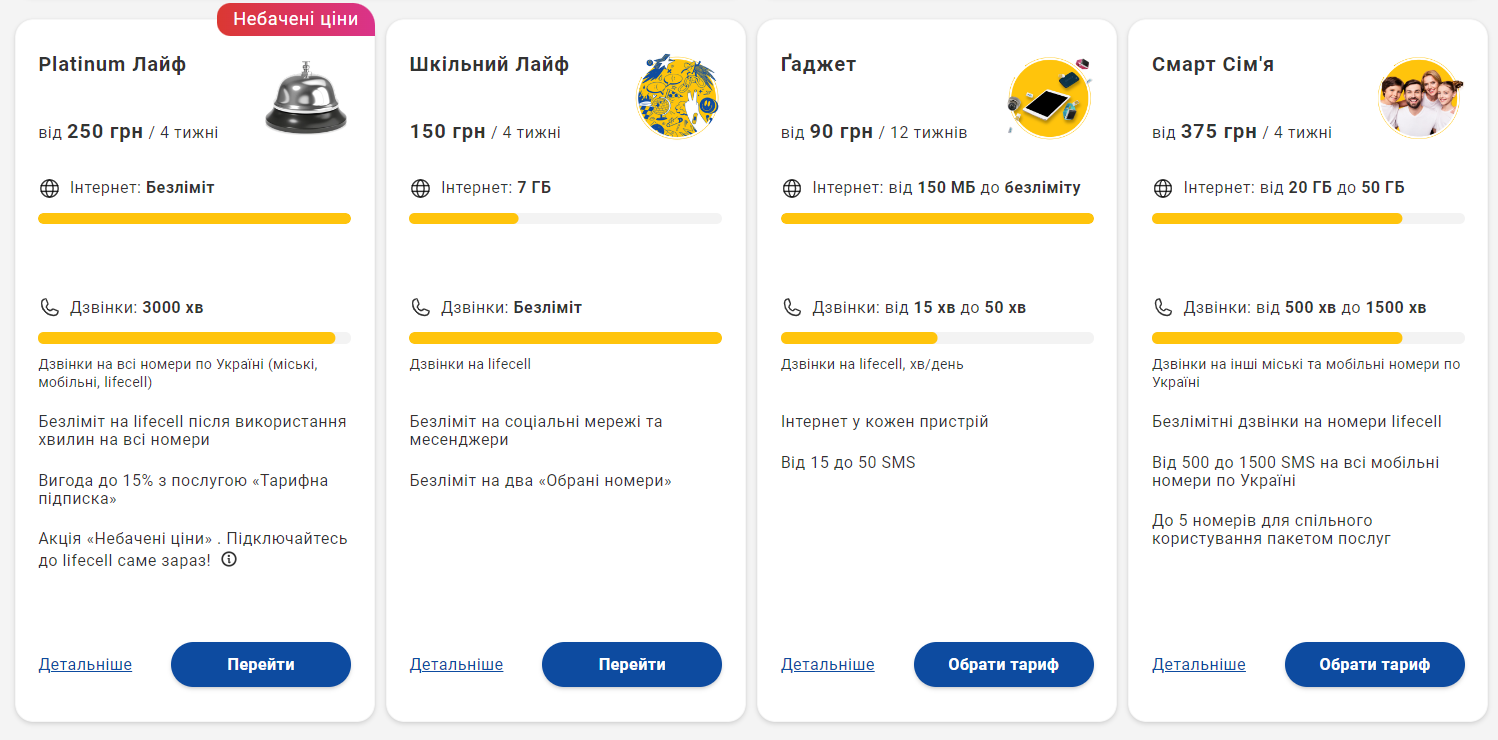Image resolution: width=1498 pixels, height=740 pixels.
Task: Click the Шкільний Лайф round illustration
Action: (x=677, y=98)
